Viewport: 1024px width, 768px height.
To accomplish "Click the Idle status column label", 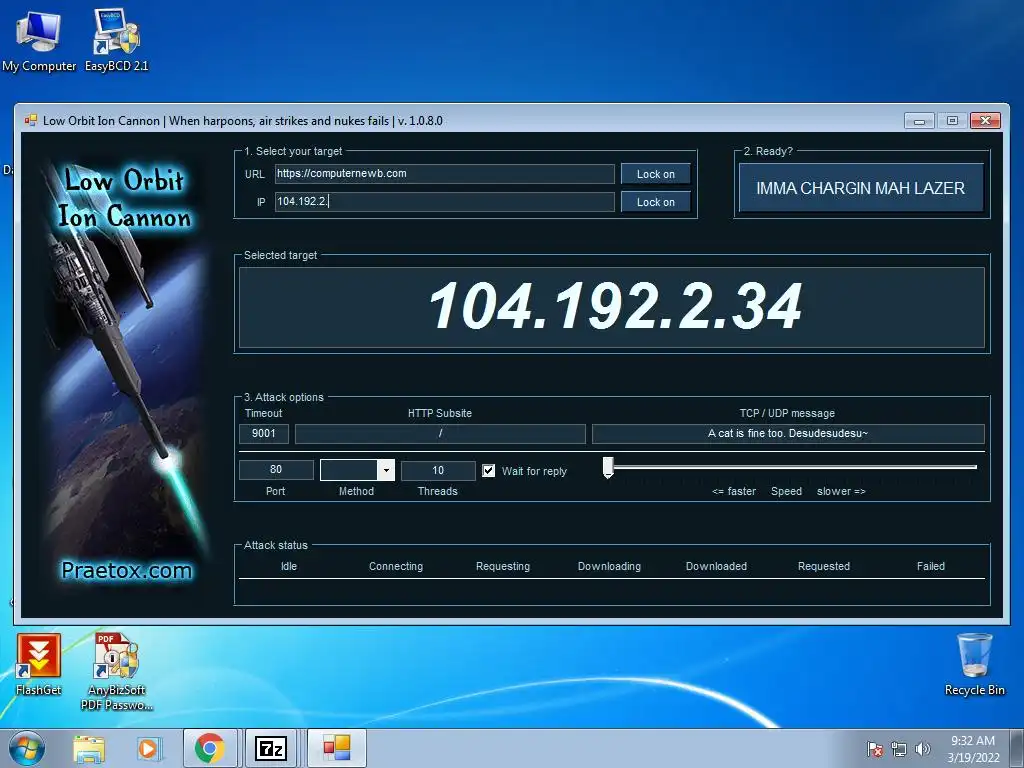I will click(x=289, y=566).
